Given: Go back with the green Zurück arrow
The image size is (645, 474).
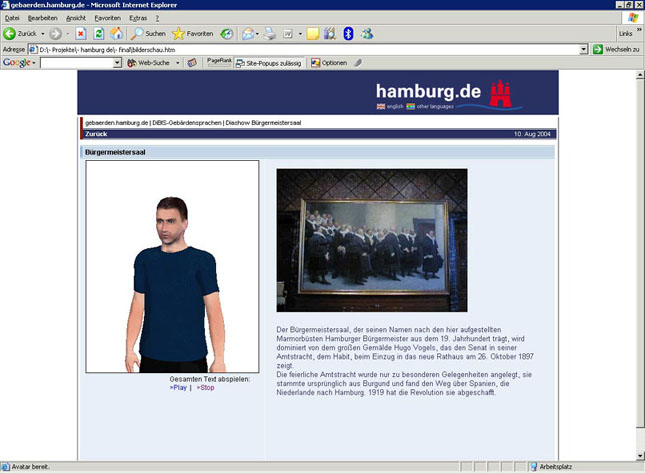Looking at the screenshot, I should (x=20, y=33).
